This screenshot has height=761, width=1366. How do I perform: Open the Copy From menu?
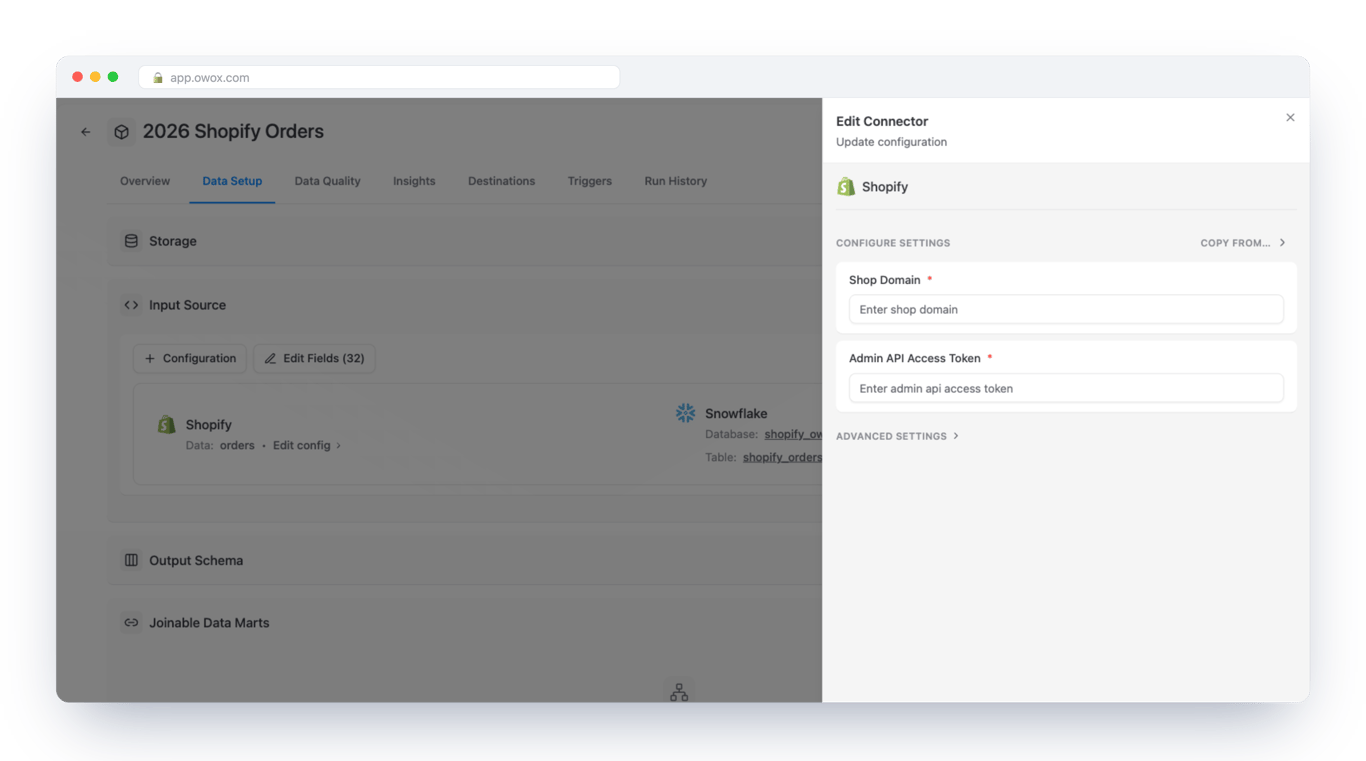(1243, 243)
